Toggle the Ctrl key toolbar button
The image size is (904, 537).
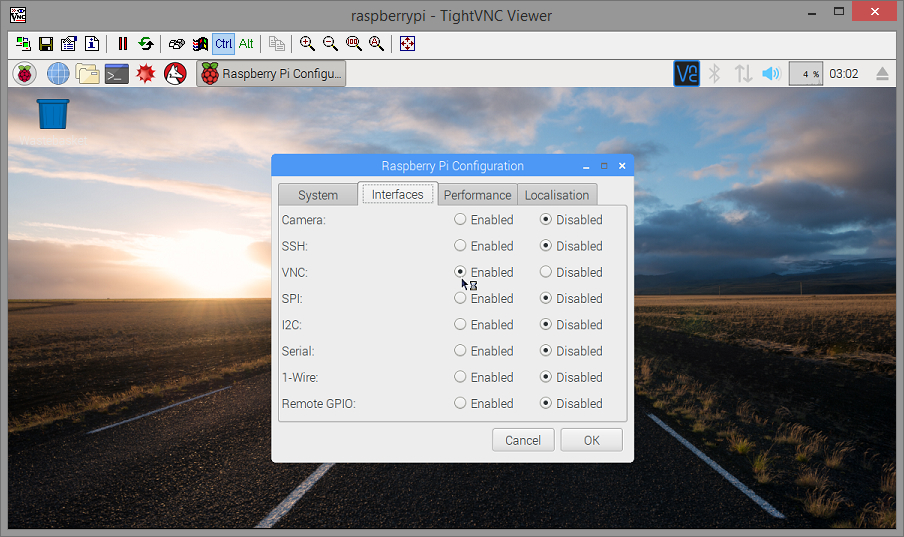tap(223, 44)
